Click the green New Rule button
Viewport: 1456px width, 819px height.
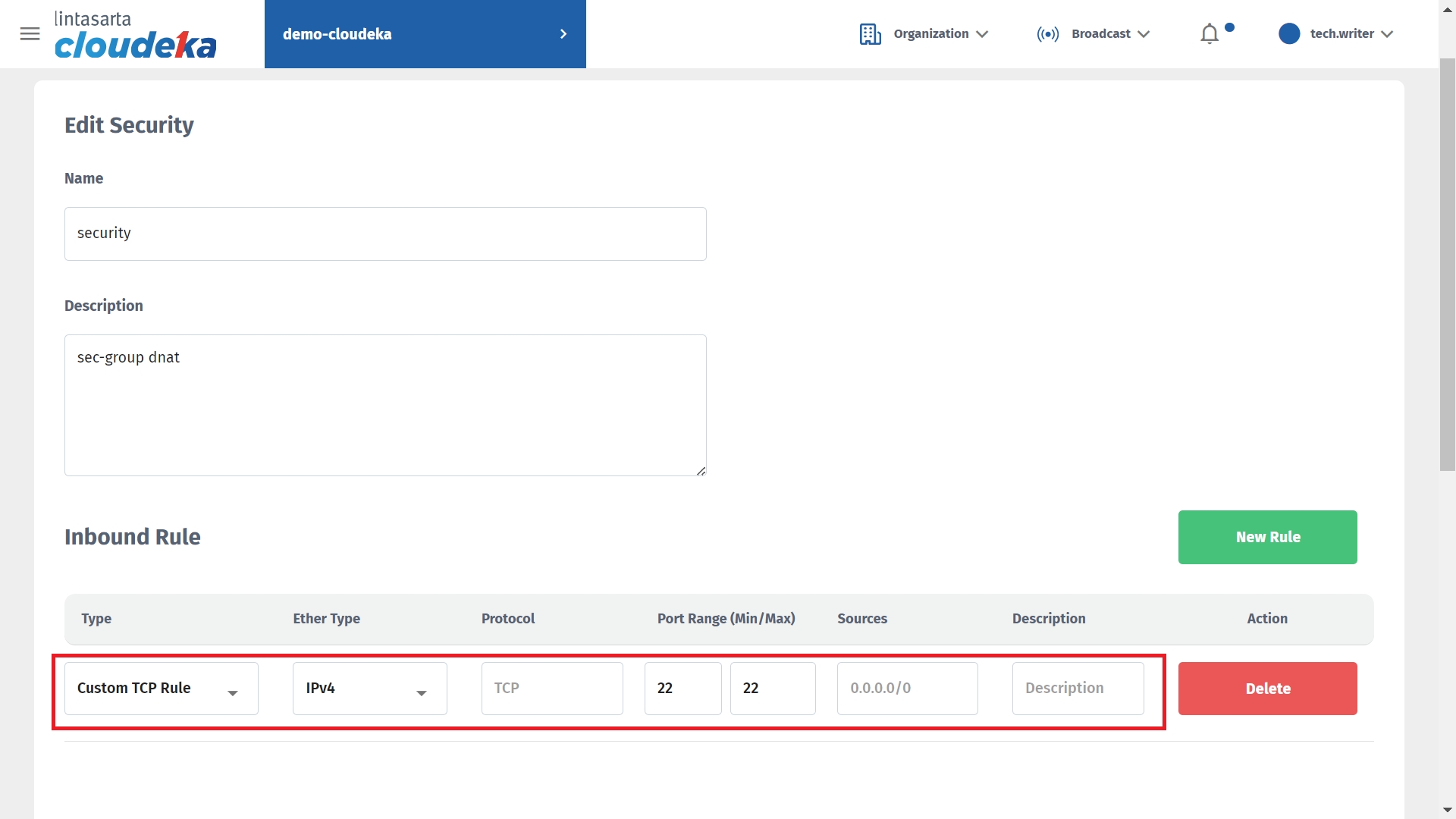pos(1267,537)
